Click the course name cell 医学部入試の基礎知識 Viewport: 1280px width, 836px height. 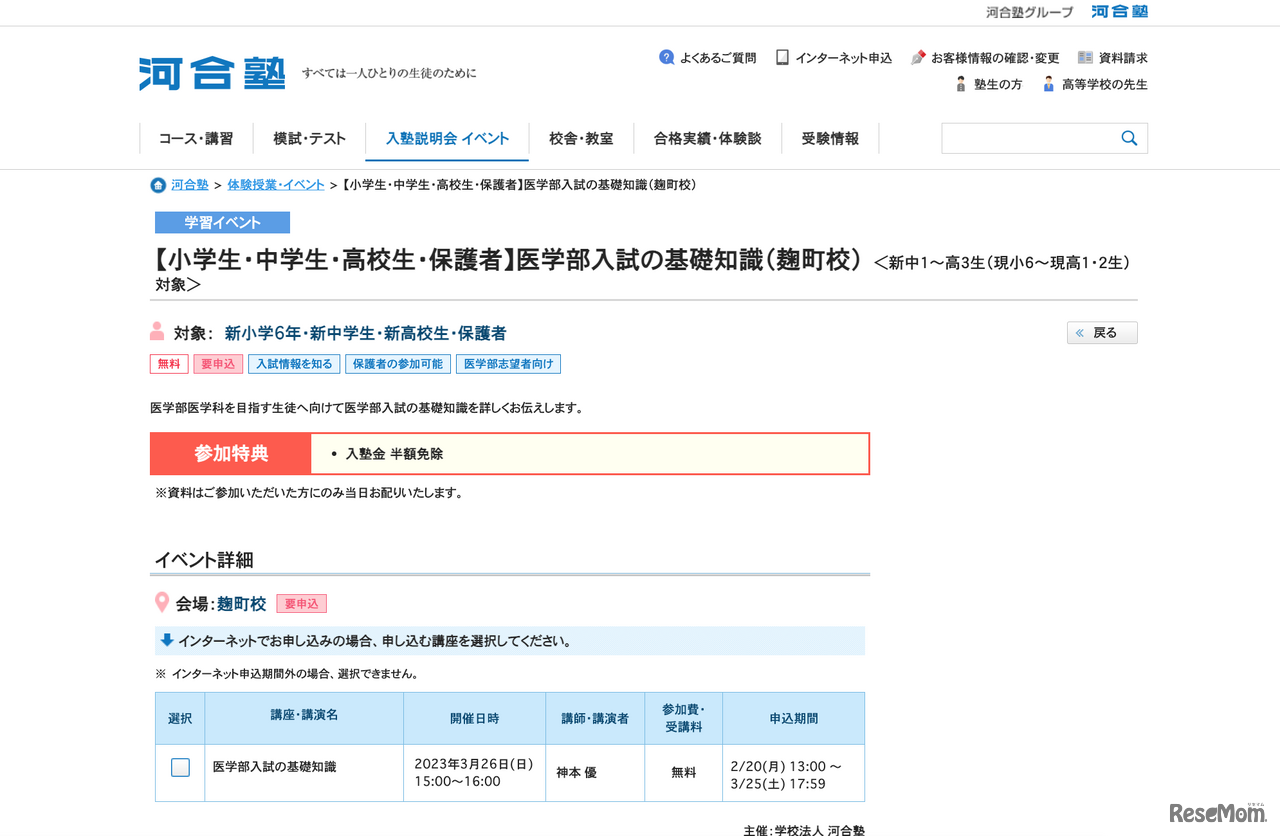coord(304,773)
